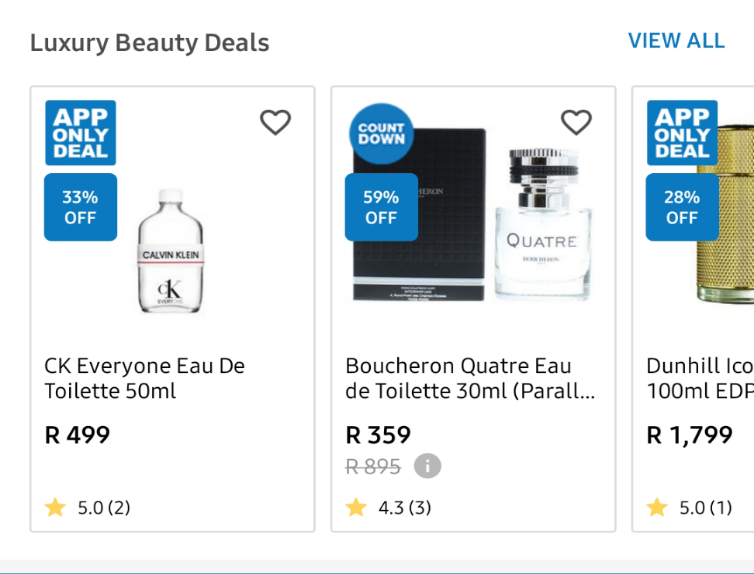
Task: Tap the App Only Deal badge on Dunhill card
Action: coord(682,133)
